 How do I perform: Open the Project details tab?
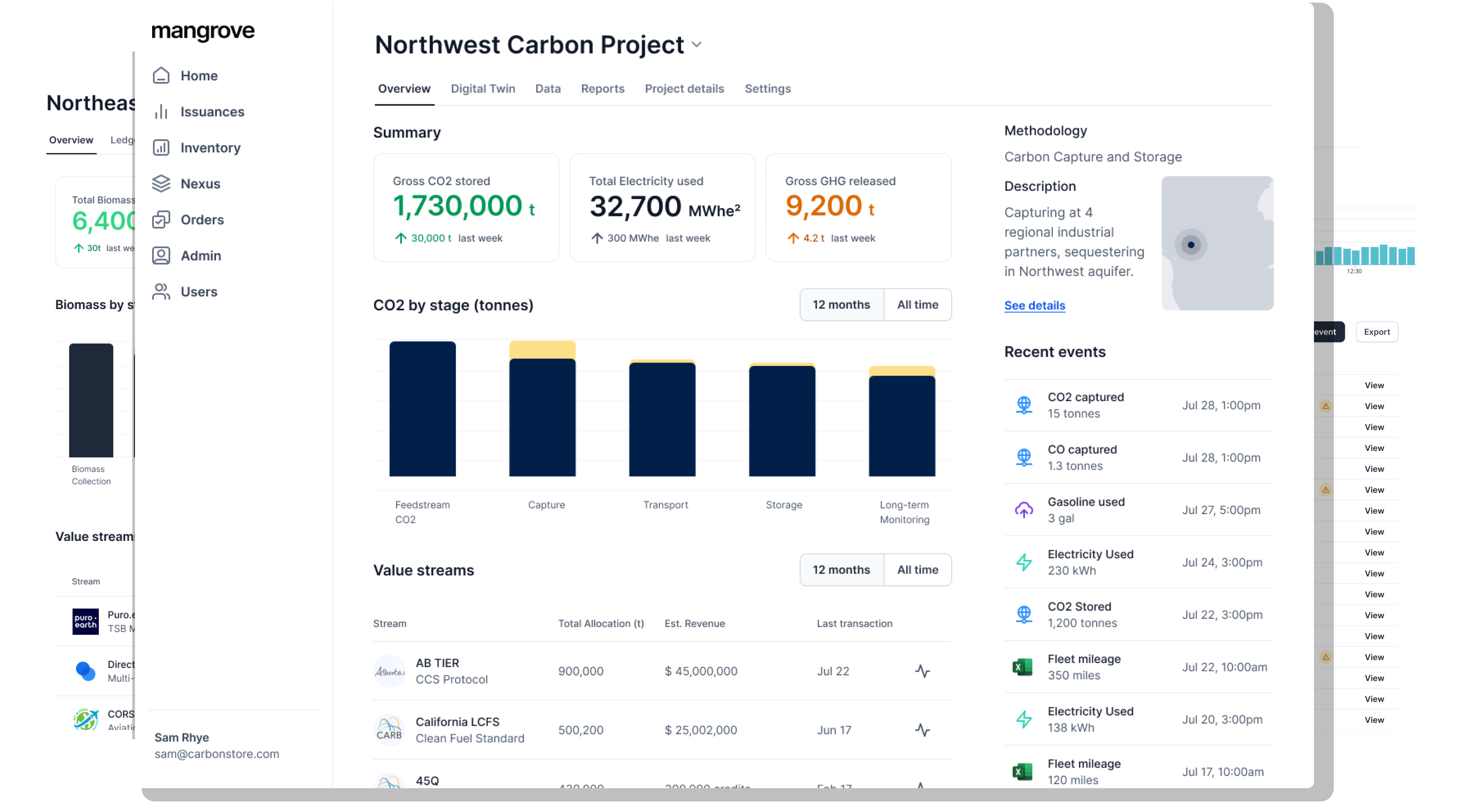(684, 89)
